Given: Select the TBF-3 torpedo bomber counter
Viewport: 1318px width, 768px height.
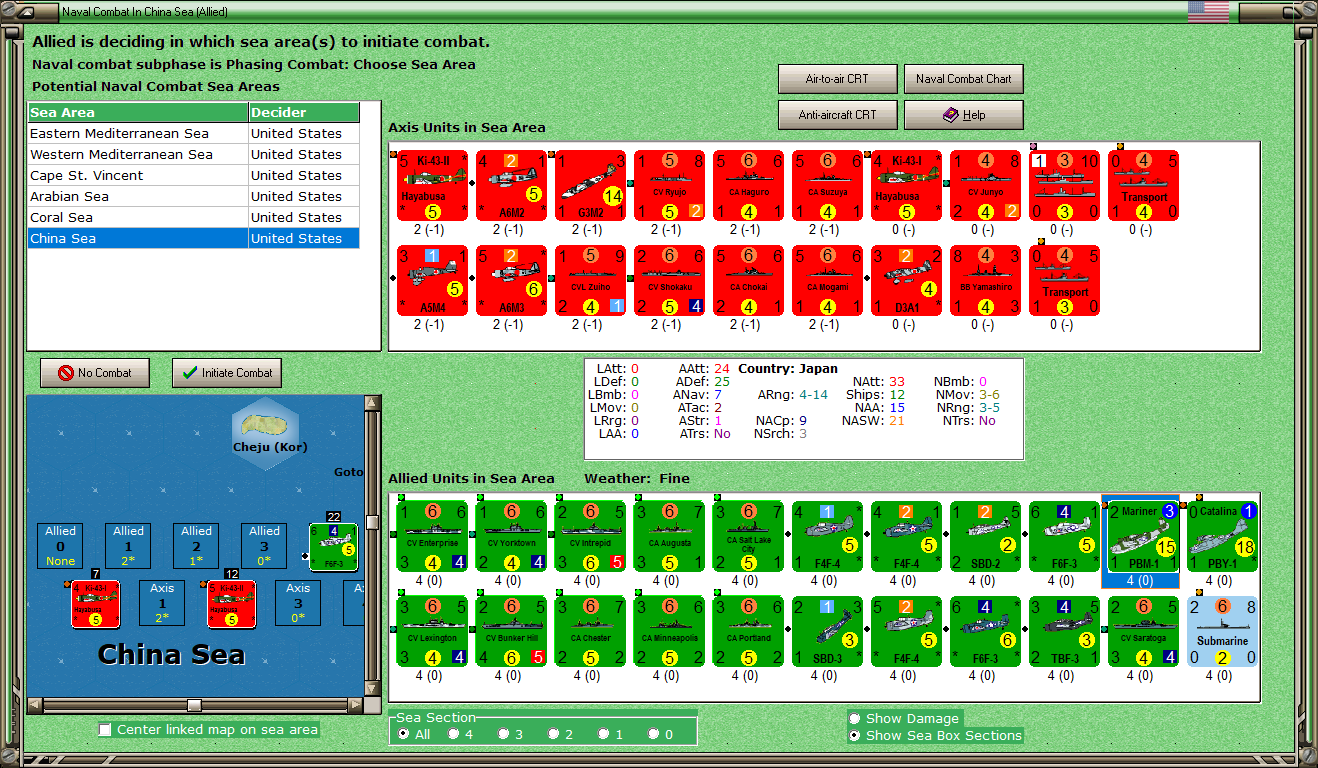Looking at the screenshot, I should (1065, 631).
